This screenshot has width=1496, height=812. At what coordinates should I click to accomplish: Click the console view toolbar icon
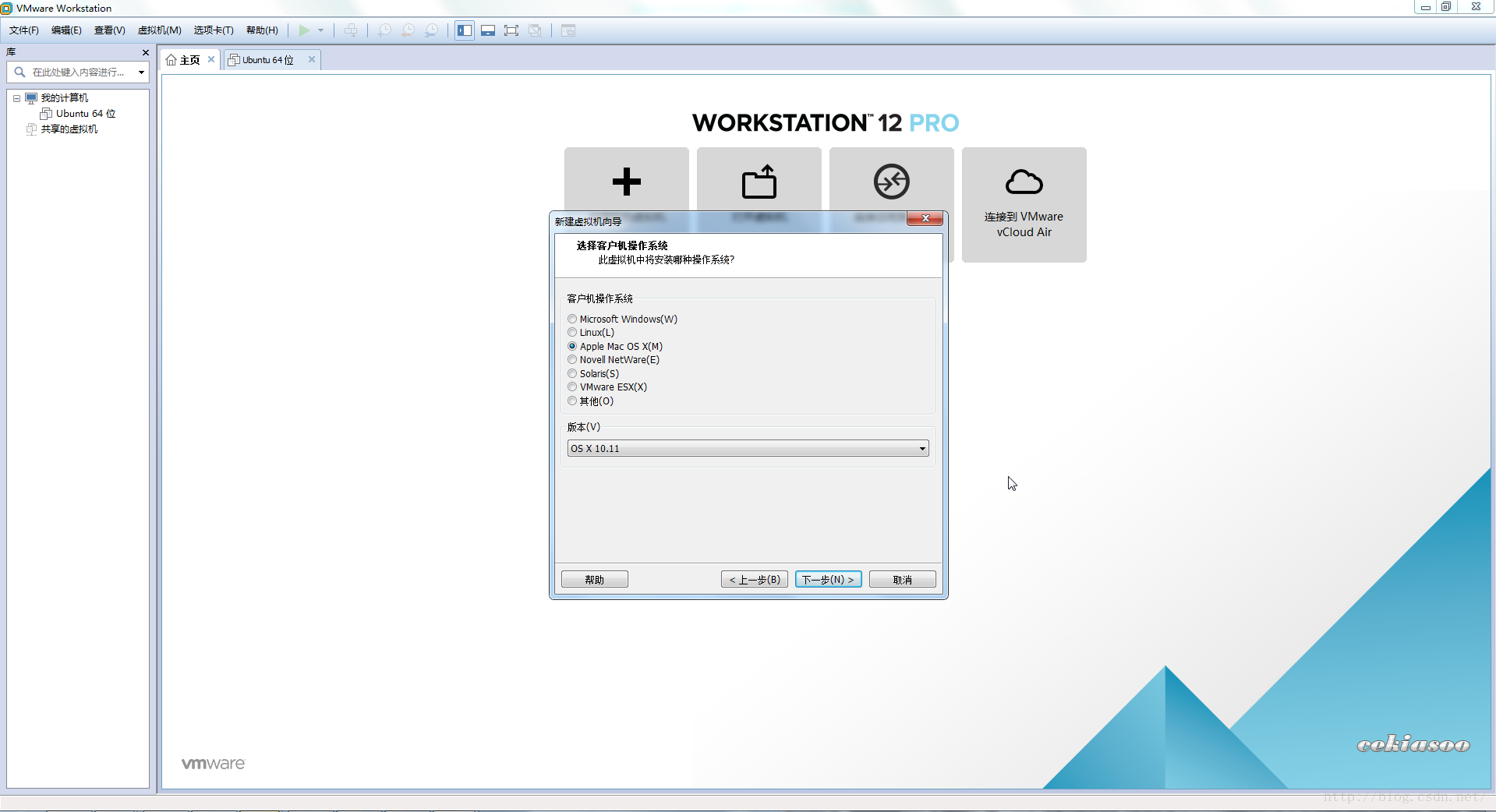(568, 30)
